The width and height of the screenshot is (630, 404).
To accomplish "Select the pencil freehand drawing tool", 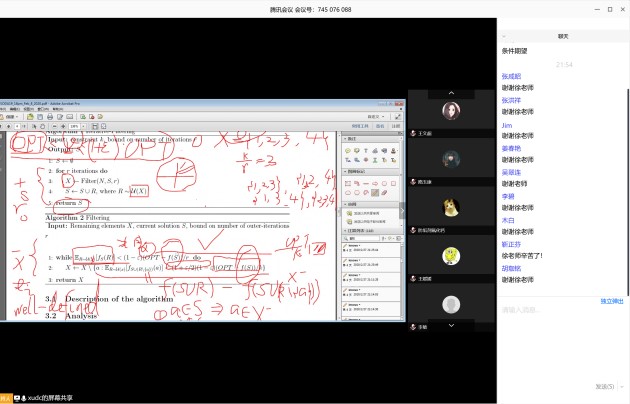I will 375,193.
